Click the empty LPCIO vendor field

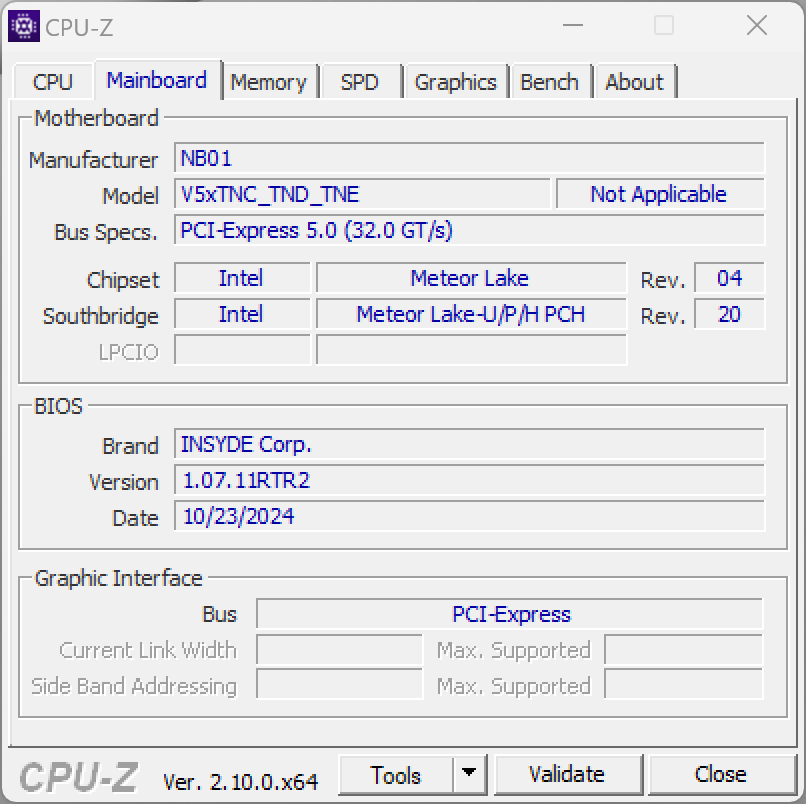coord(242,350)
